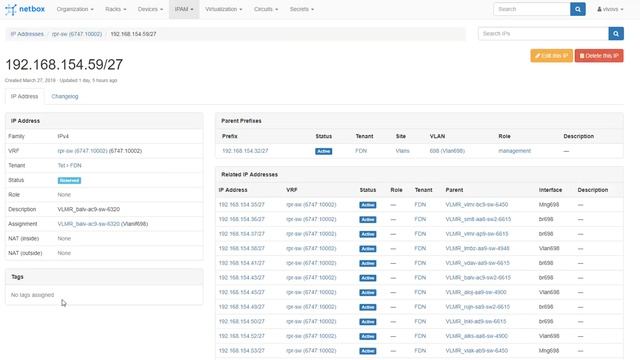
Task: Open parent device in the 192.168.154.49/27 row
Action: (478, 307)
